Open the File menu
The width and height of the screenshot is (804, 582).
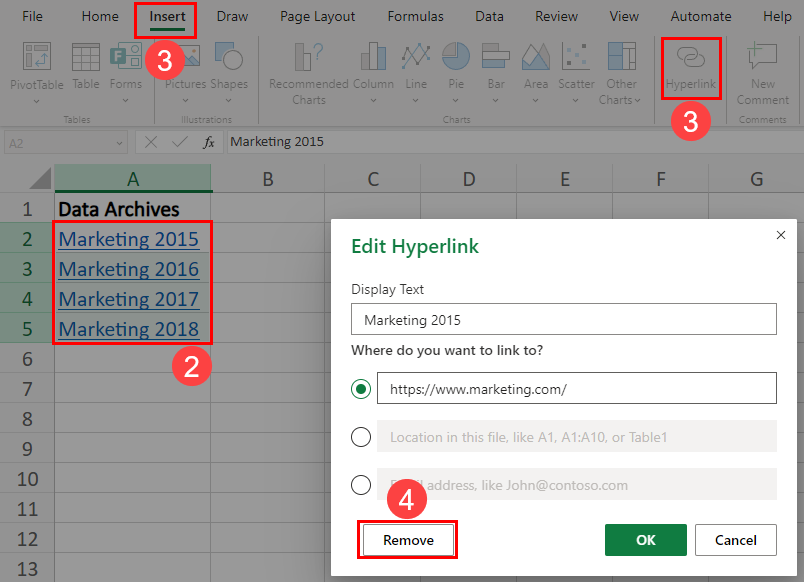(32, 16)
